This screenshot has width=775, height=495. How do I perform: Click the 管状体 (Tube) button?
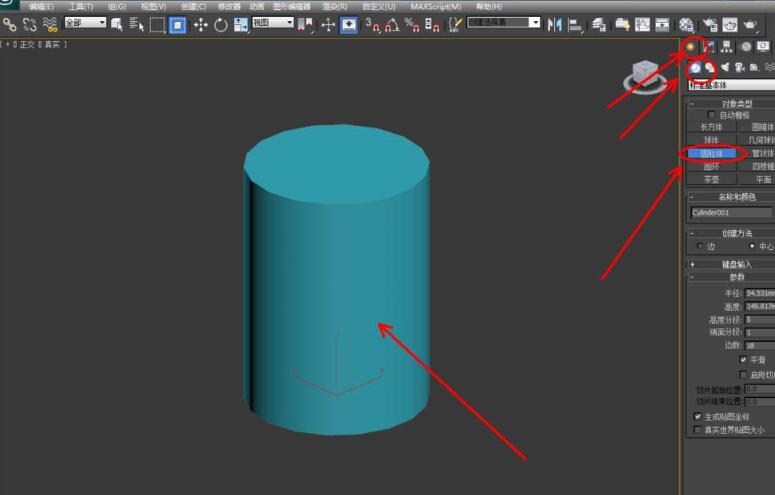[x=757, y=154]
